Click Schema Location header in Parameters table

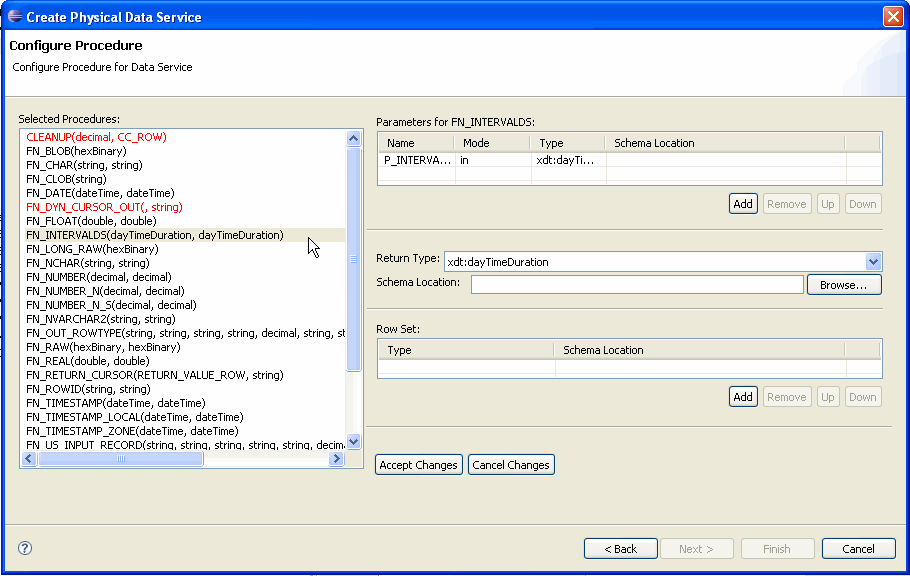click(725, 143)
